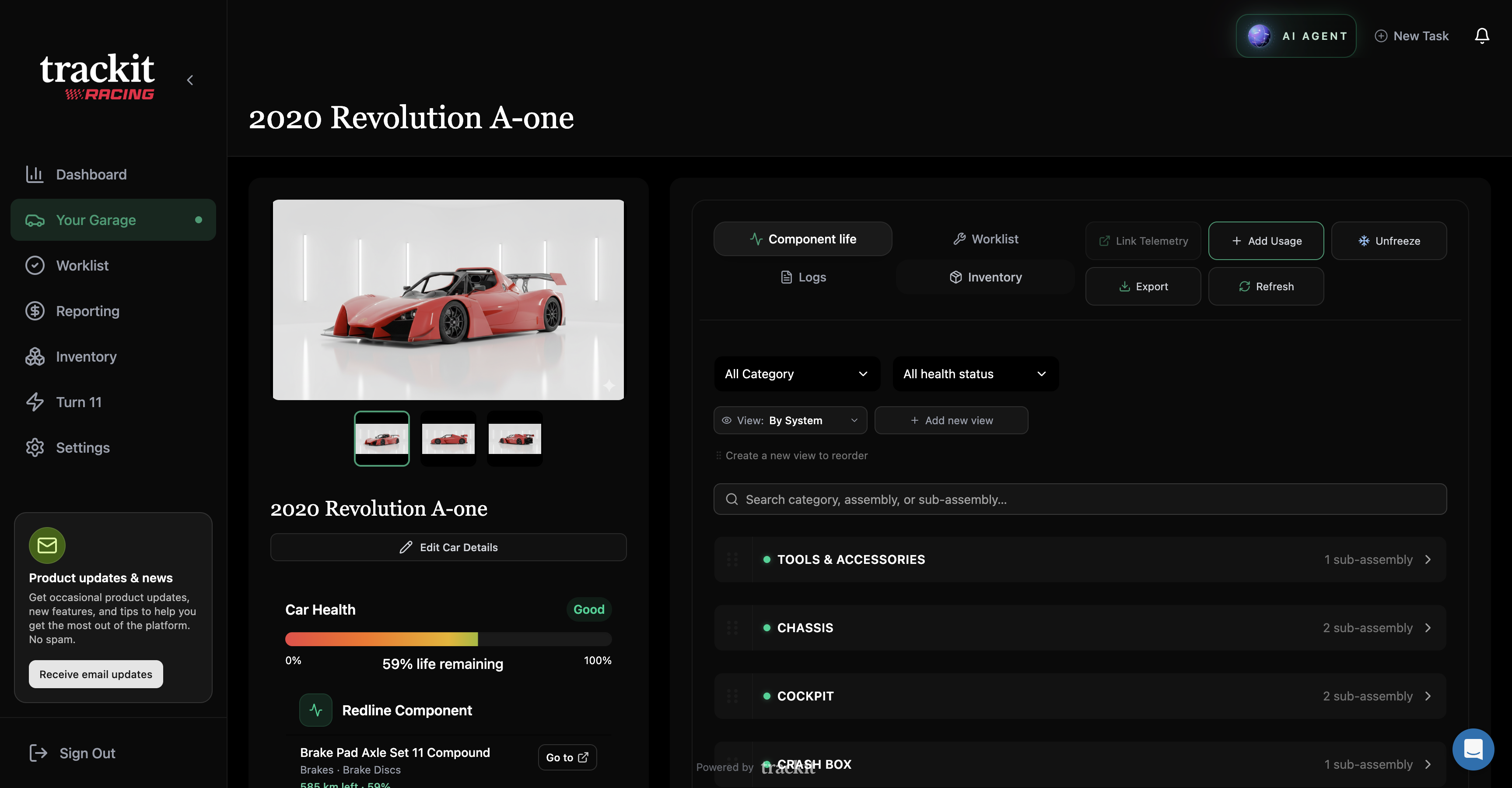Screen dimensions: 1512x788
Task: Click '59% life remaining' text
Action: pos(443,664)
